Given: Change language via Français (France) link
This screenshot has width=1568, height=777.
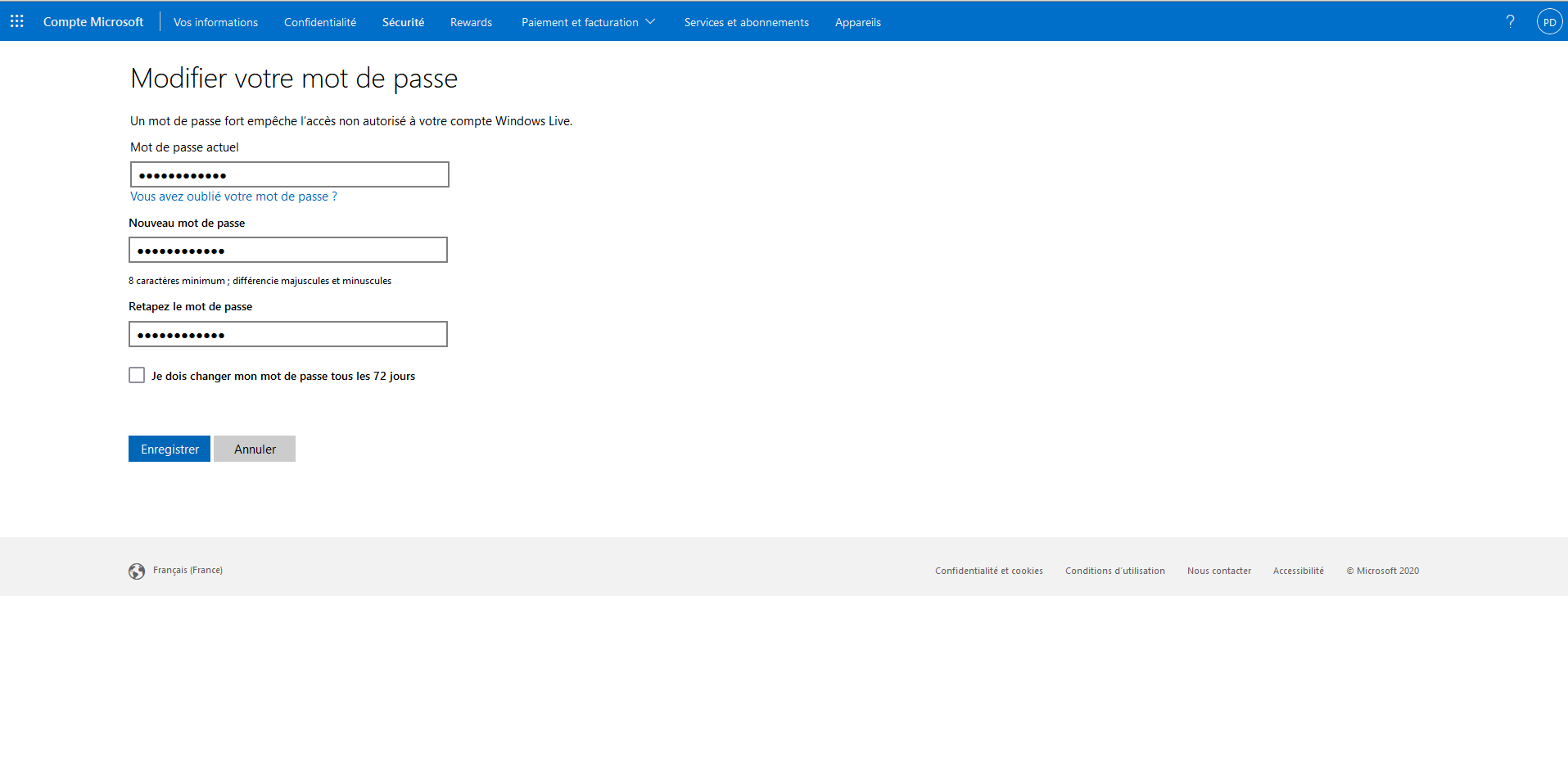Looking at the screenshot, I should 188,570.
